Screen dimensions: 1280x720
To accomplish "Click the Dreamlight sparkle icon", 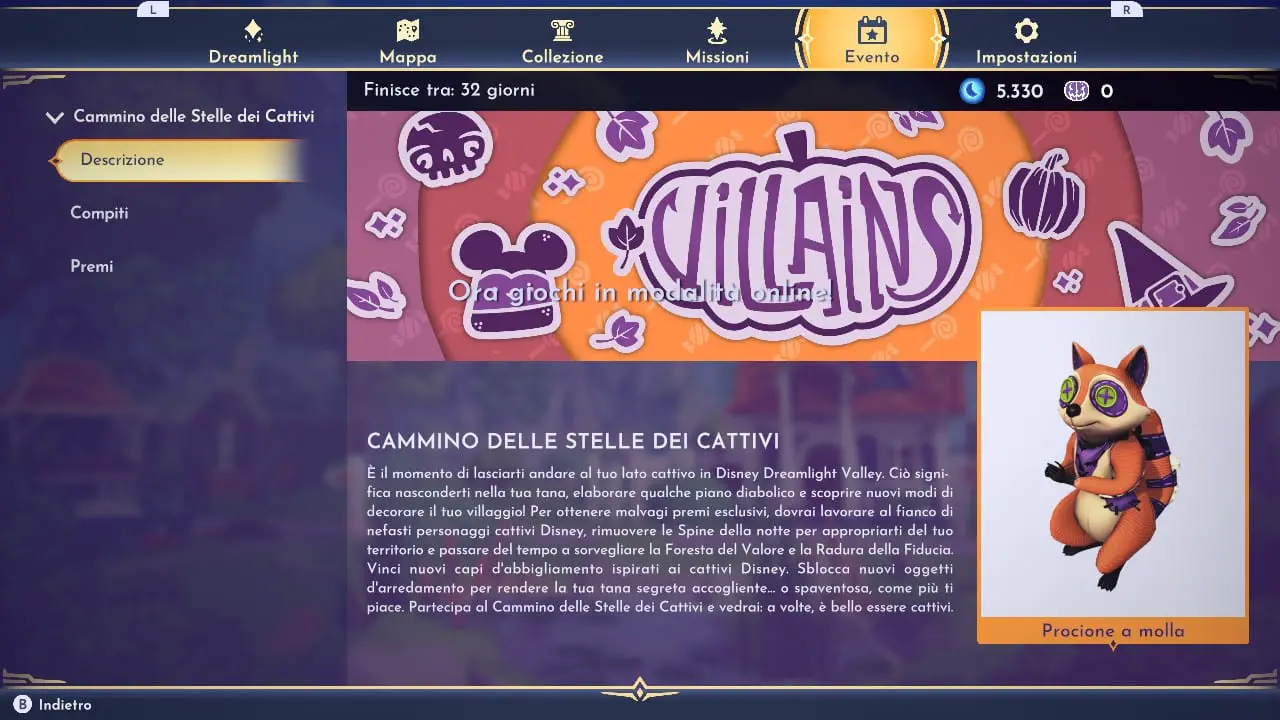I will 253,30.
